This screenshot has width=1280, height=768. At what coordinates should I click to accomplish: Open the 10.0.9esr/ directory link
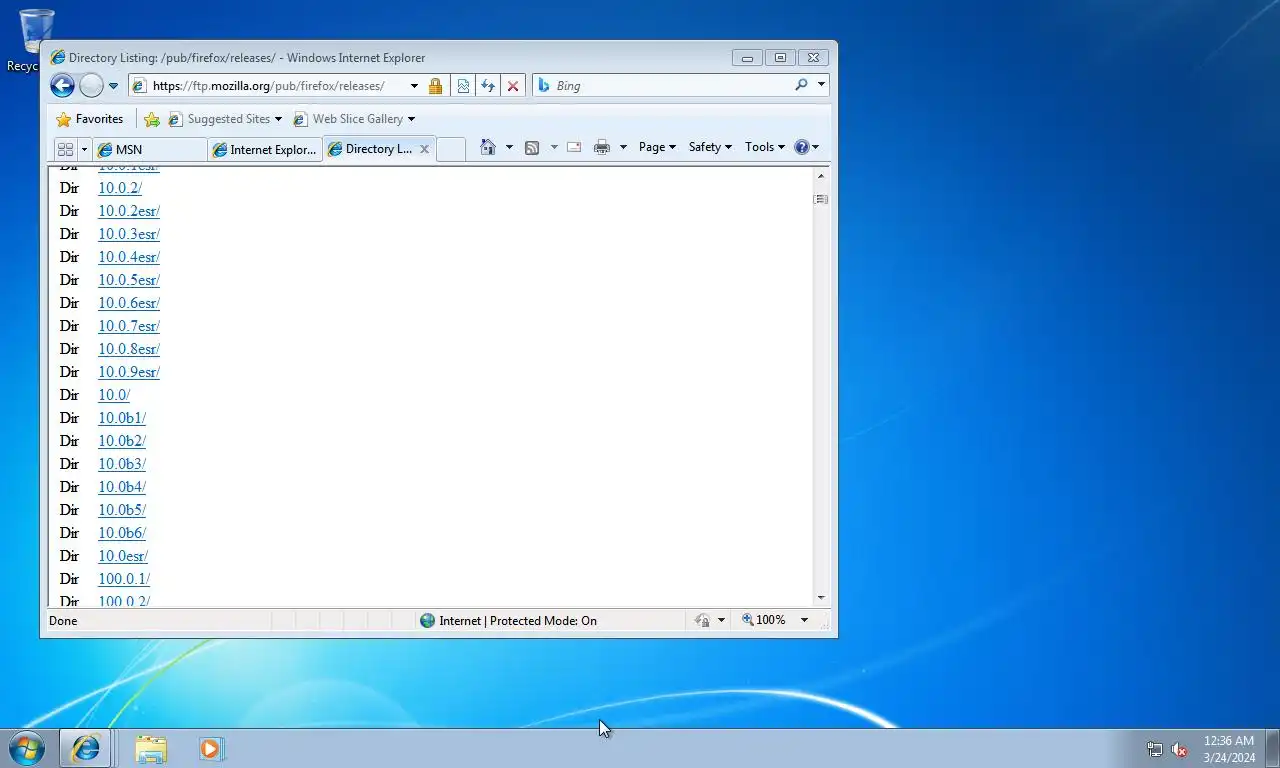[x=129, y=372]
